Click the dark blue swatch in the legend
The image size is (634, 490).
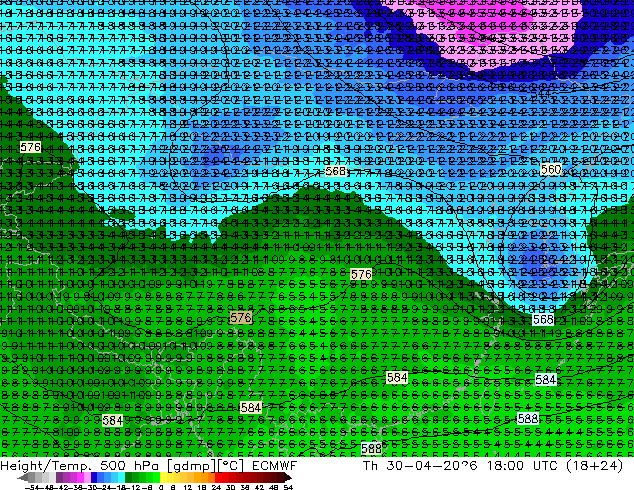point(94,477)
